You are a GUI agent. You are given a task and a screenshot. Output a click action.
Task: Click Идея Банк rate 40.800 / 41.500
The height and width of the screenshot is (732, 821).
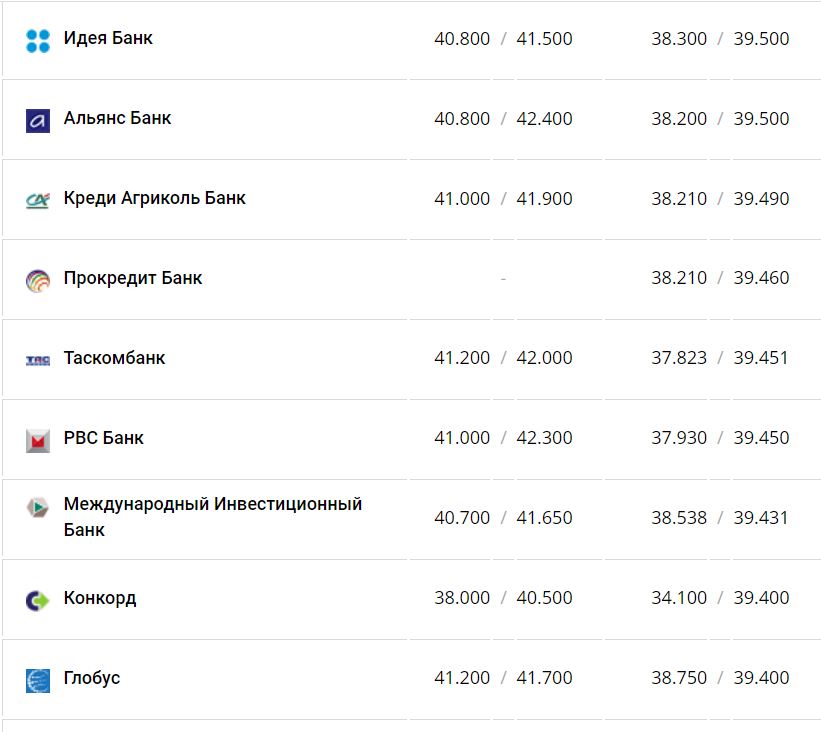[503, 39]
